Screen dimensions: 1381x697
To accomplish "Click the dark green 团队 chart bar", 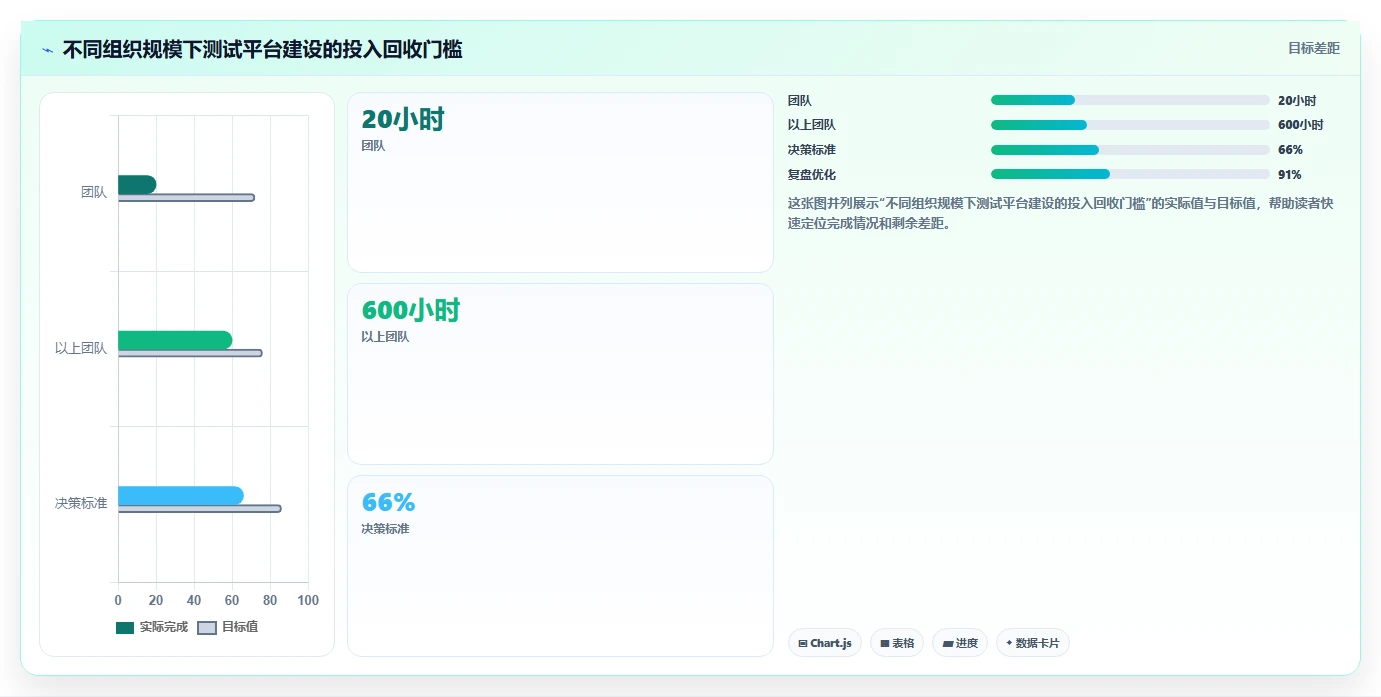I will [137, 184].
